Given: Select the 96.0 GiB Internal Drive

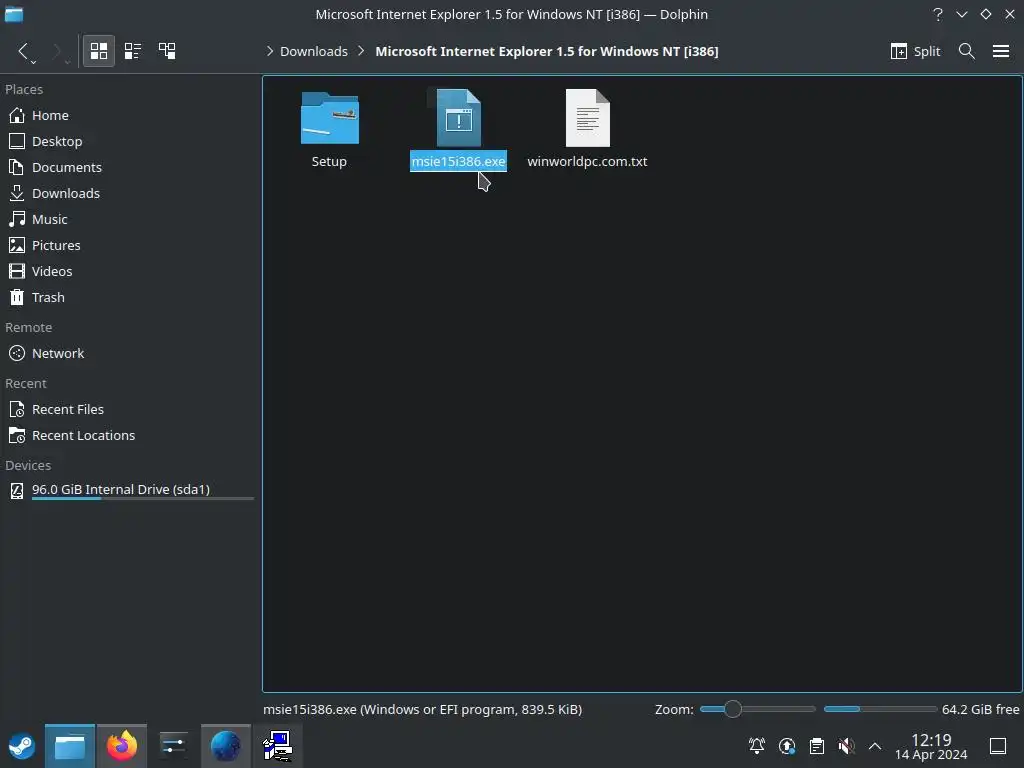Looking at the screenshot, I should 131,490.
